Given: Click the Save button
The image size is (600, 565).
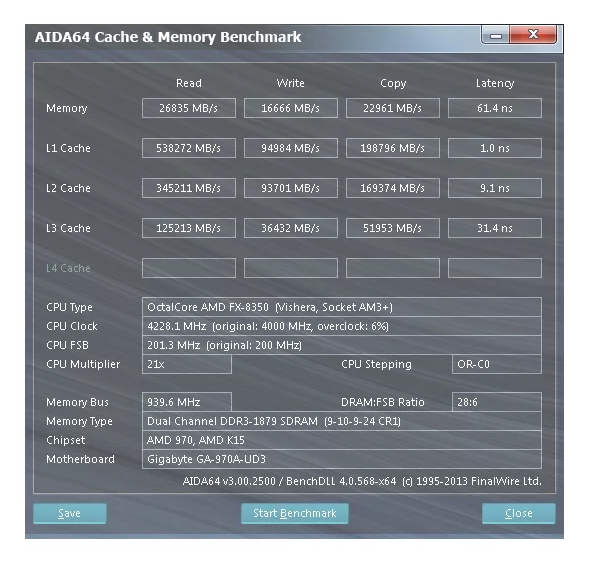Looking at the screenshot, I should click(x=70, y=513).
